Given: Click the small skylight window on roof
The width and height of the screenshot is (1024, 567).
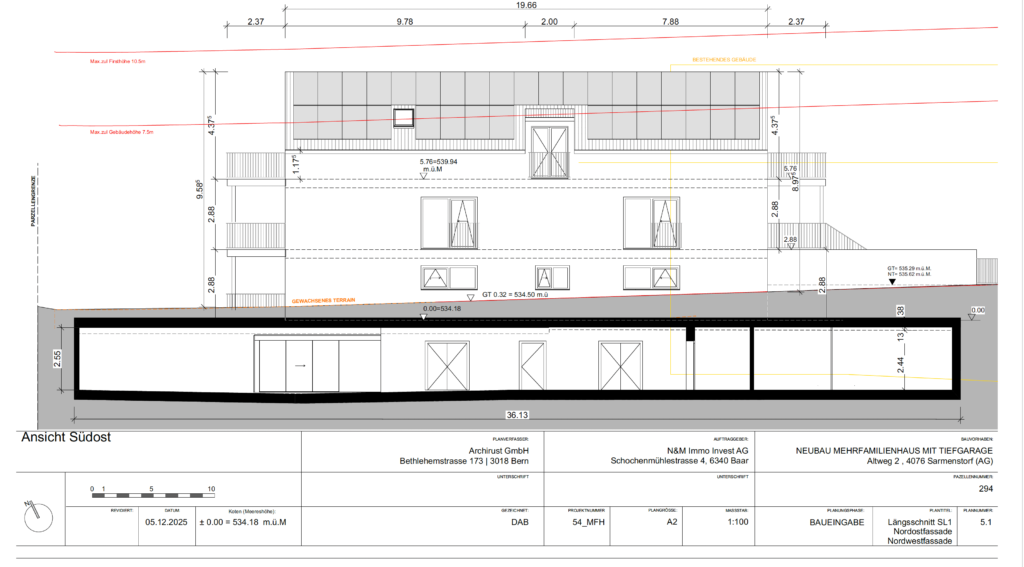Looking at the screenshot, I should 403,118.
